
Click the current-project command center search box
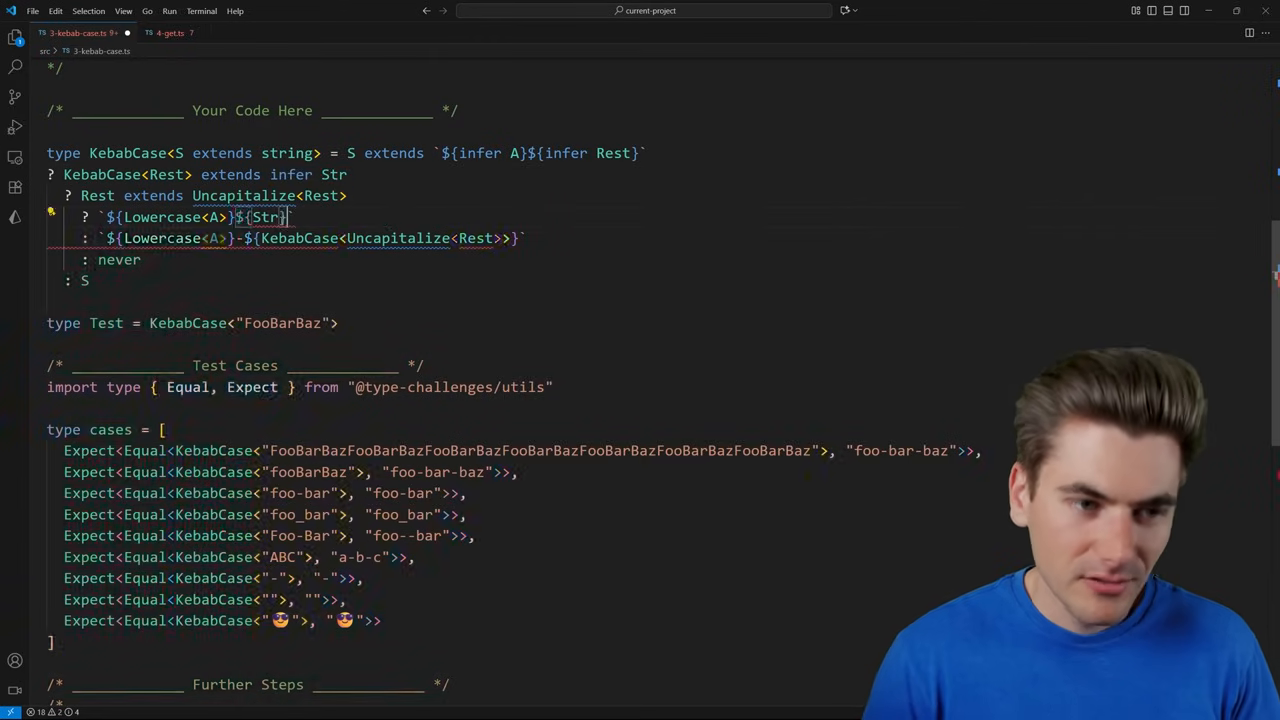coord(644,11)
